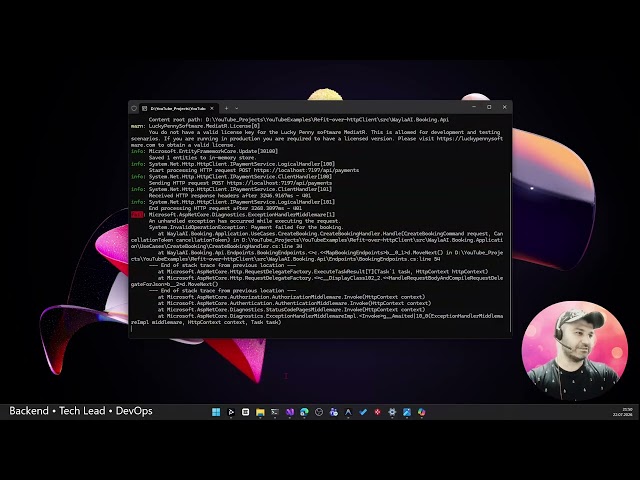Image resolution: width=640 pixels, height=480 pixels.
Task: Close the terminal window
Action: pos(504,107)
